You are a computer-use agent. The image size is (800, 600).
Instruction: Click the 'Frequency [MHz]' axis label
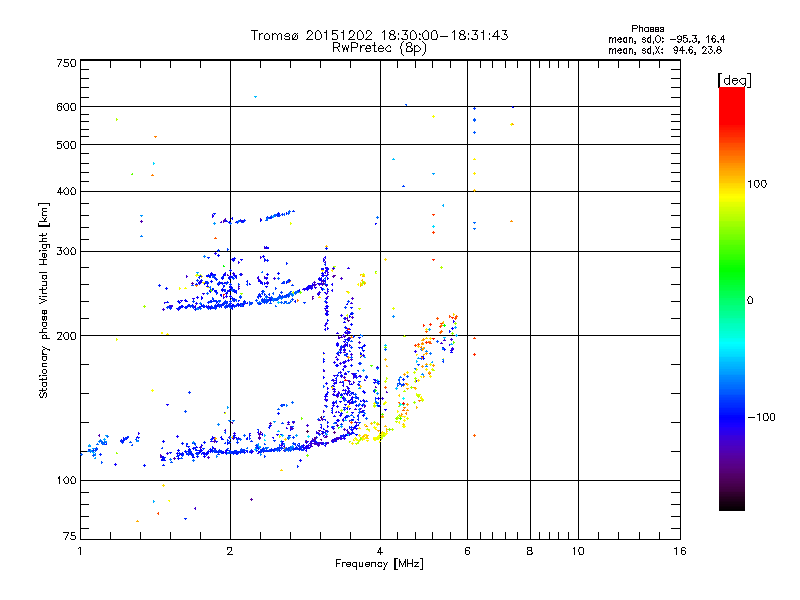(379, 564)
